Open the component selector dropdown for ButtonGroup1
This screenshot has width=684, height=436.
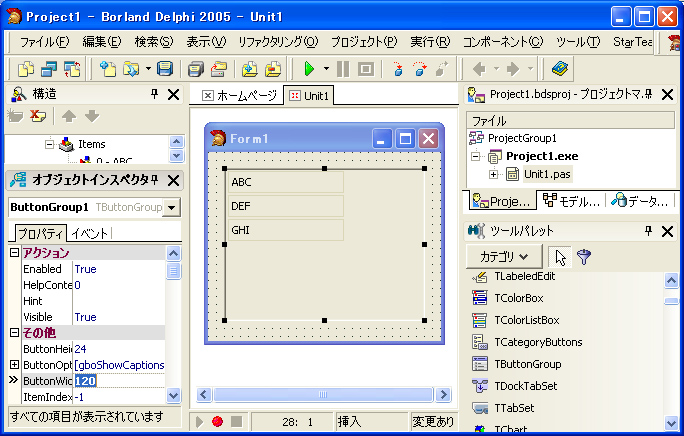(x=172, y=207)
